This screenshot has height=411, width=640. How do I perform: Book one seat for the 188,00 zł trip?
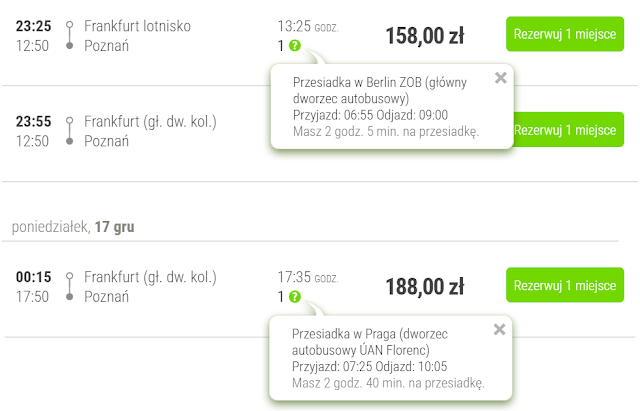[x=564, y=286]
